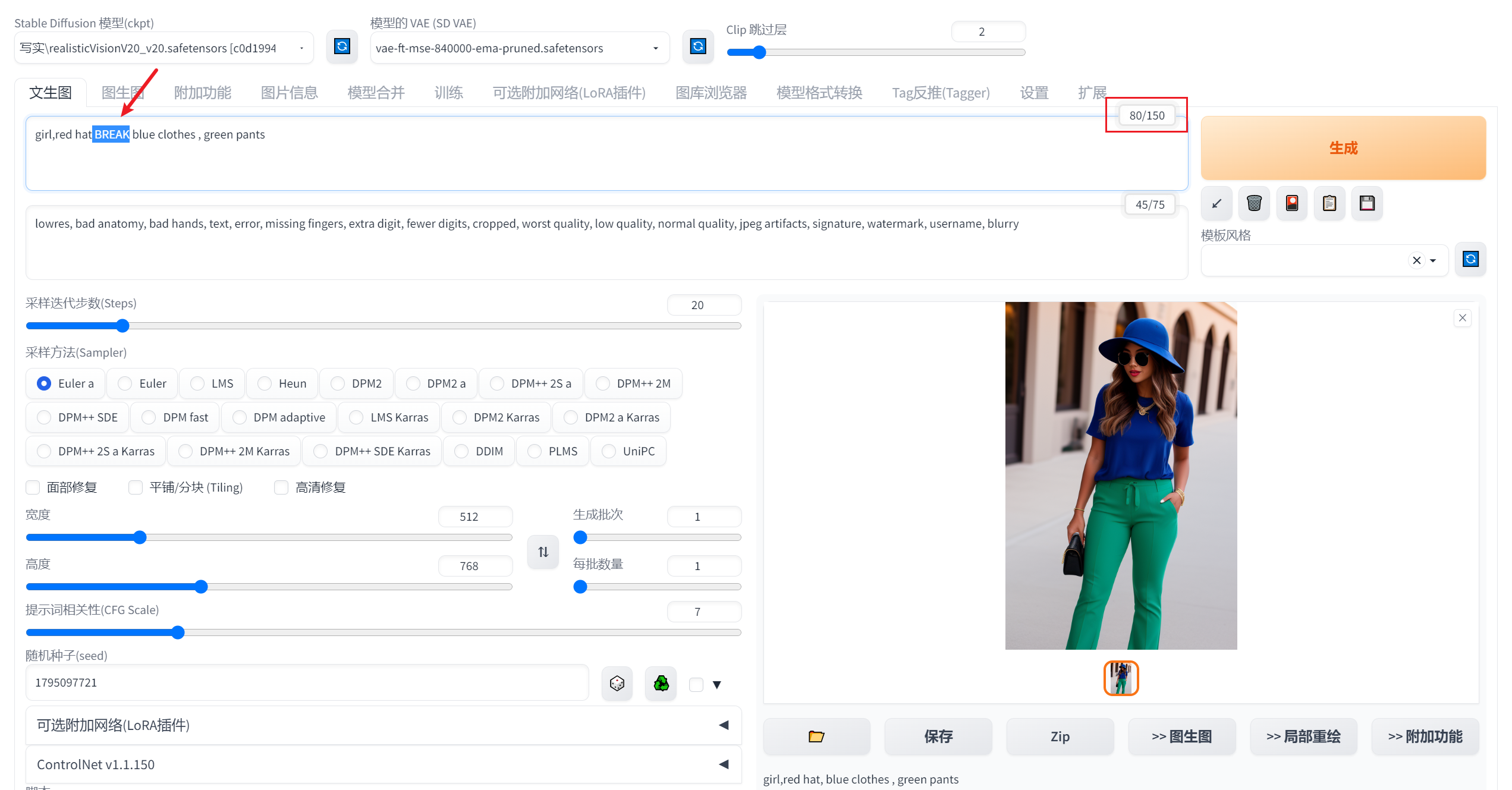1512x790 pixels.
Task: Click the SD VAE refresh icon
Action: click(x=697, y=46)
